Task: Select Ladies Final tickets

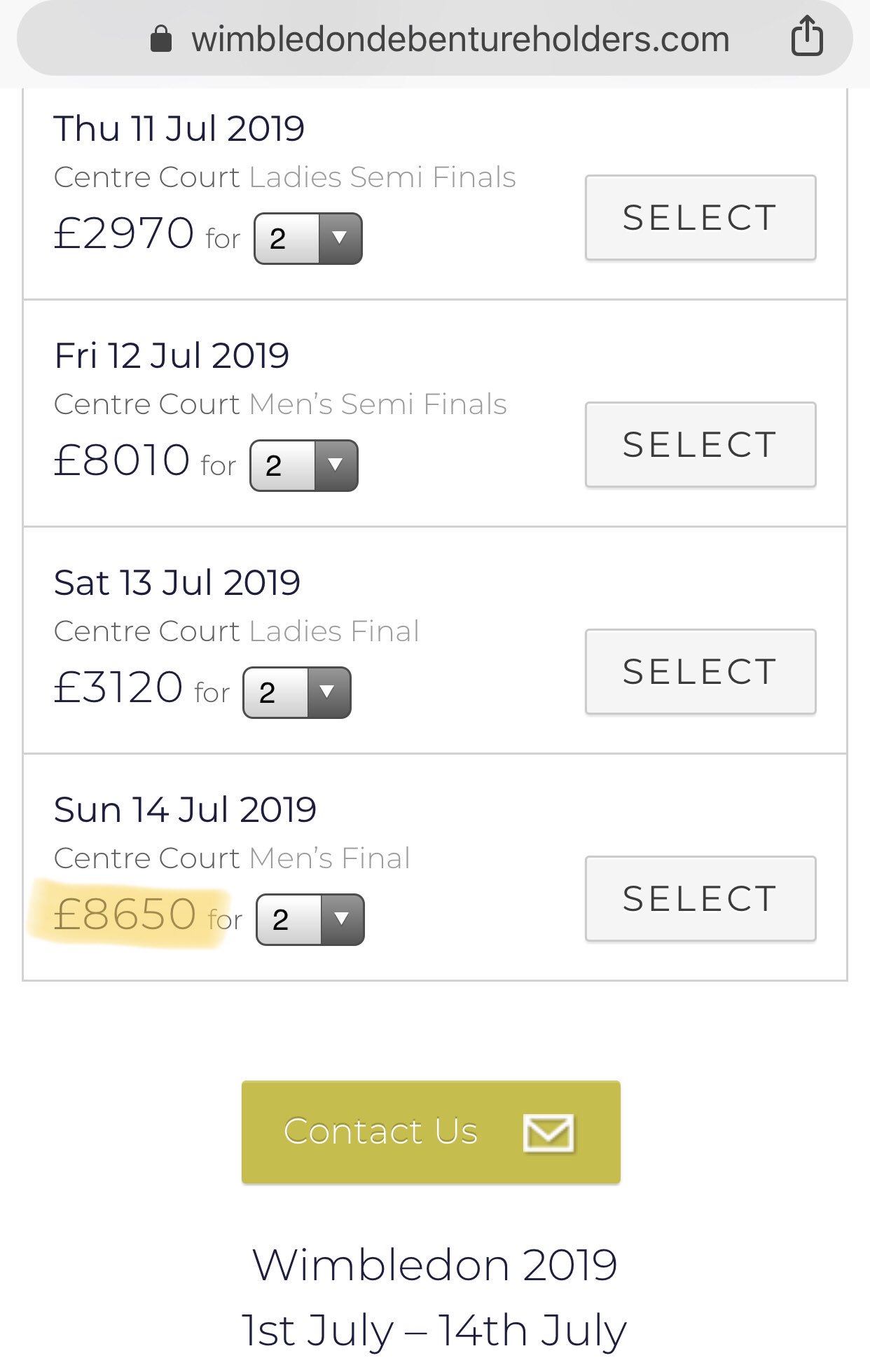Action: [x=700, y=672]
